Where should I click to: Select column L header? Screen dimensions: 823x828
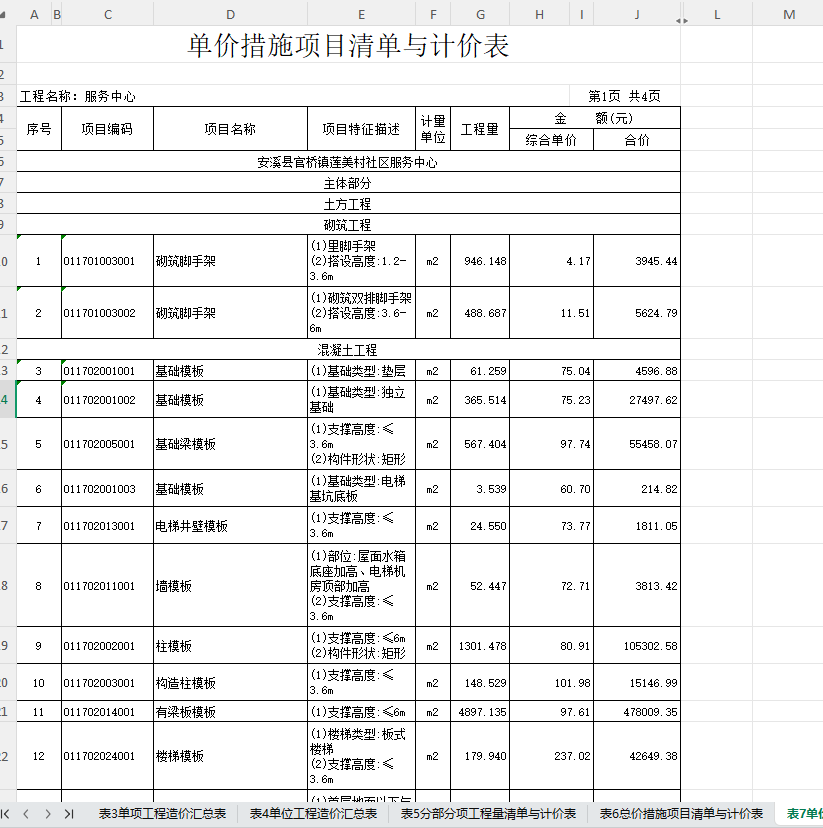click(x=717, y=15)
